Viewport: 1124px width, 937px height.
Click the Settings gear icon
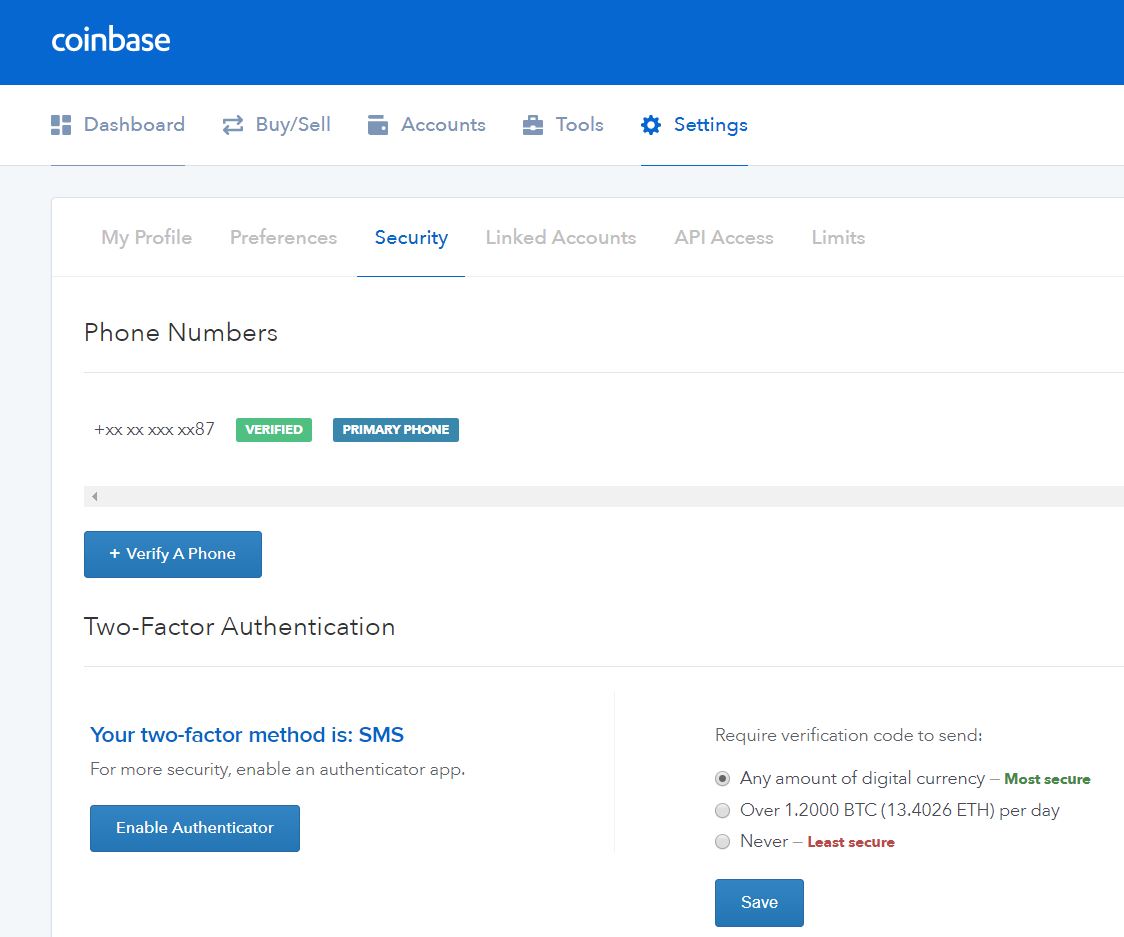coord(651,125)
